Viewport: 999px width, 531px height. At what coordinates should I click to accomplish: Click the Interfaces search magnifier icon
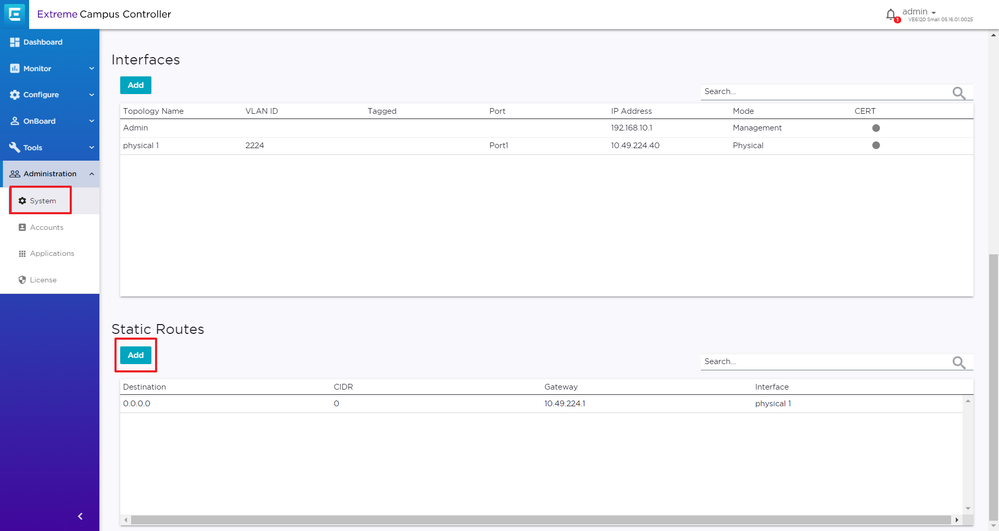(x=959, y=93)
